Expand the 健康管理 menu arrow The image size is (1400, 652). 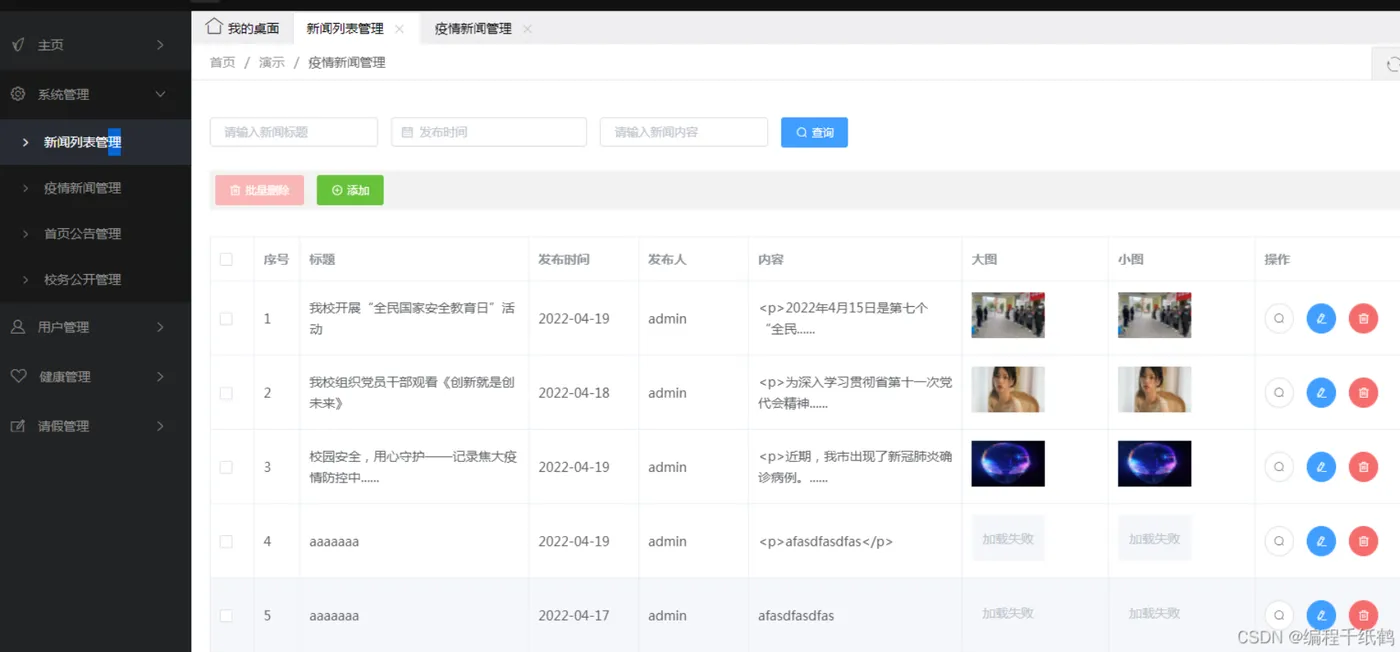pos(160,376)
